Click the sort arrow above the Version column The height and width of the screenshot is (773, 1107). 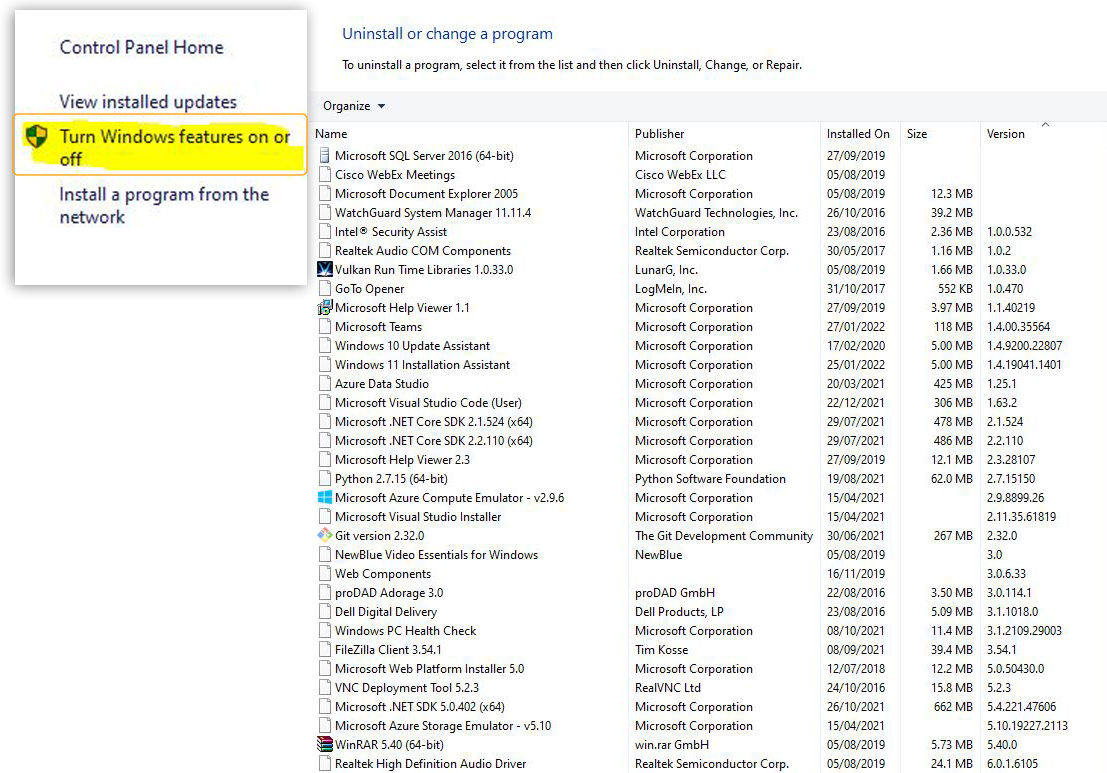[x=1046, y=124]
